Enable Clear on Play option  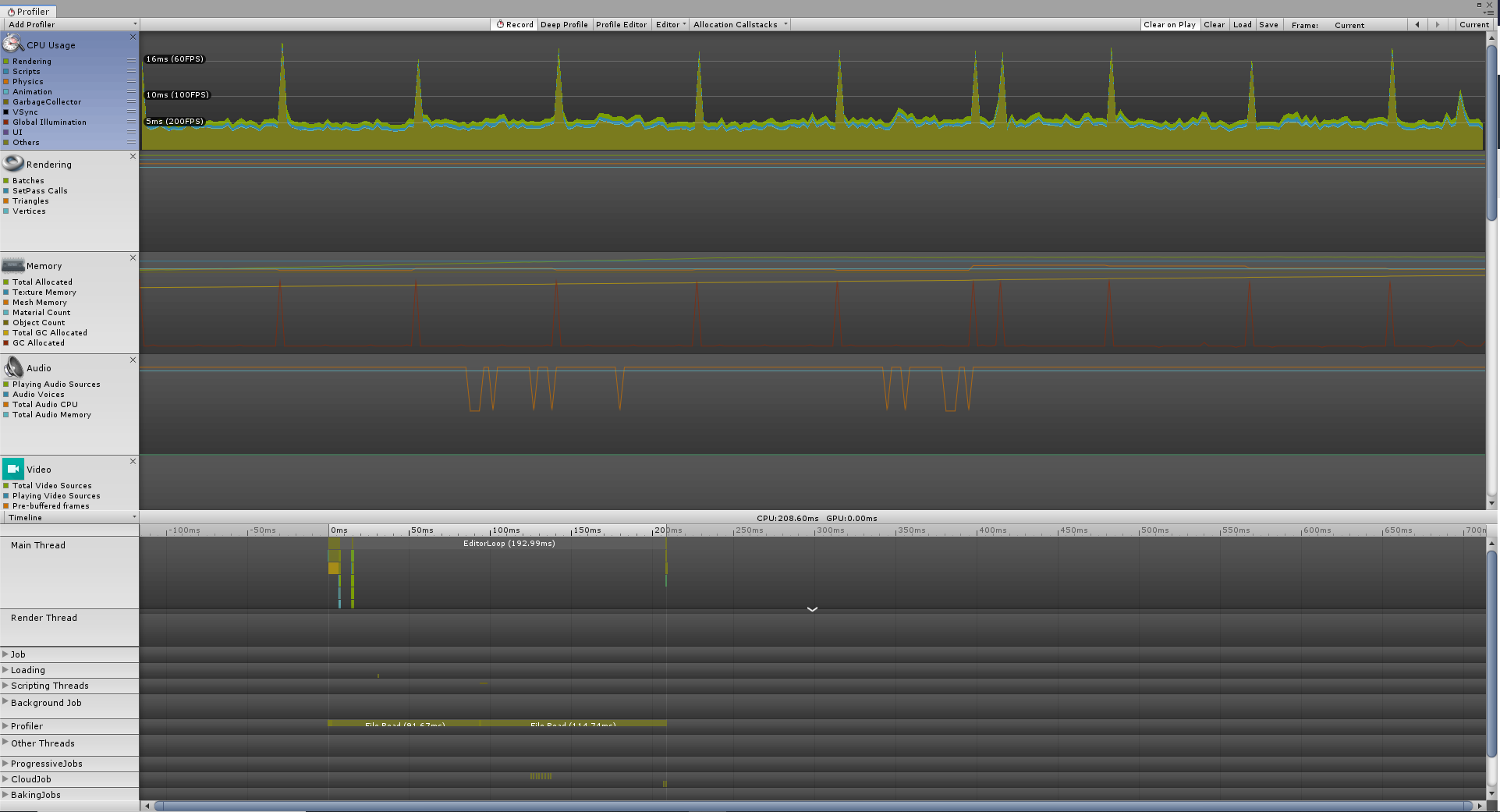tap(1169, 25)
